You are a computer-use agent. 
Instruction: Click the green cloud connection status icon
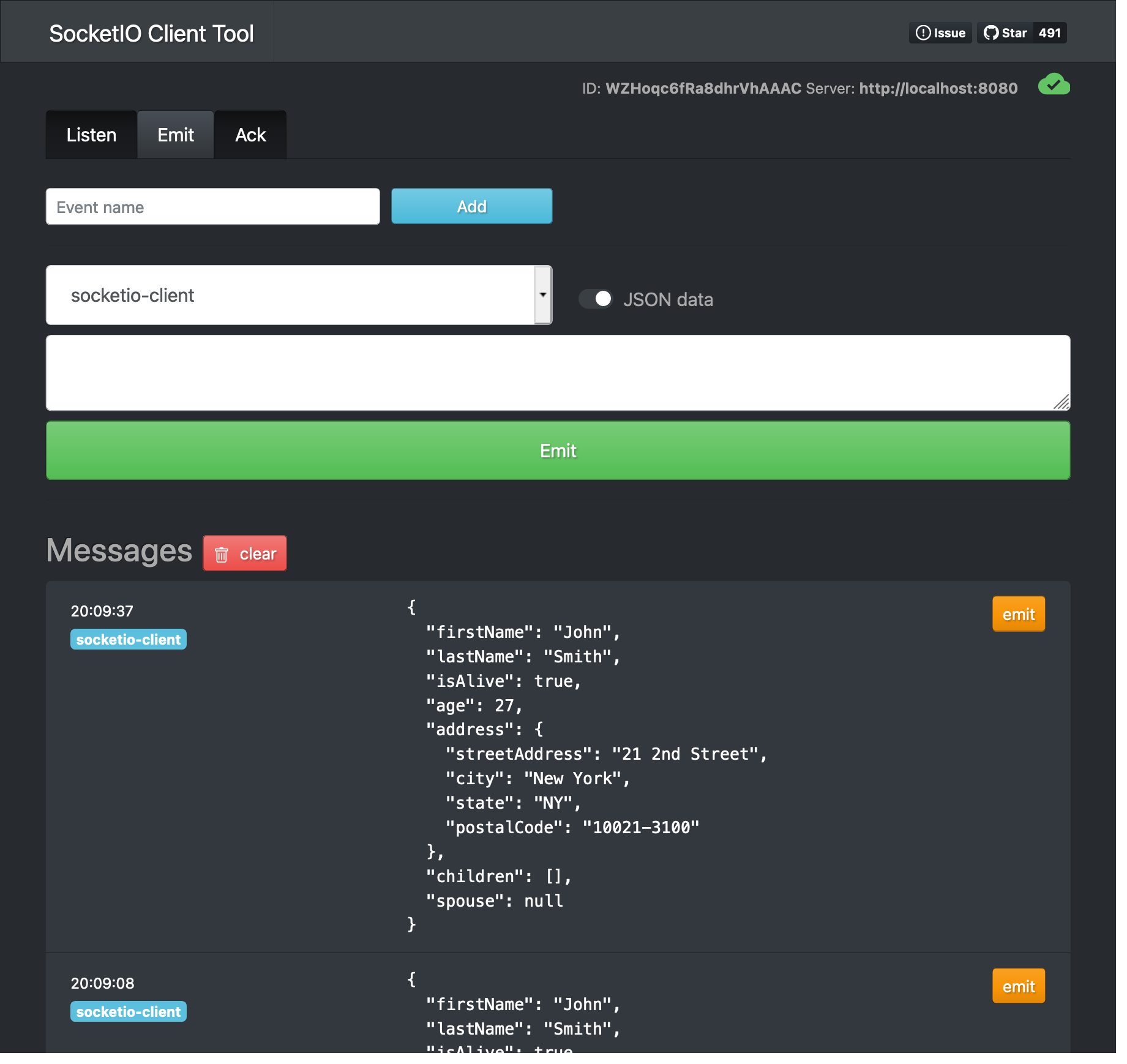(1054, 84)
